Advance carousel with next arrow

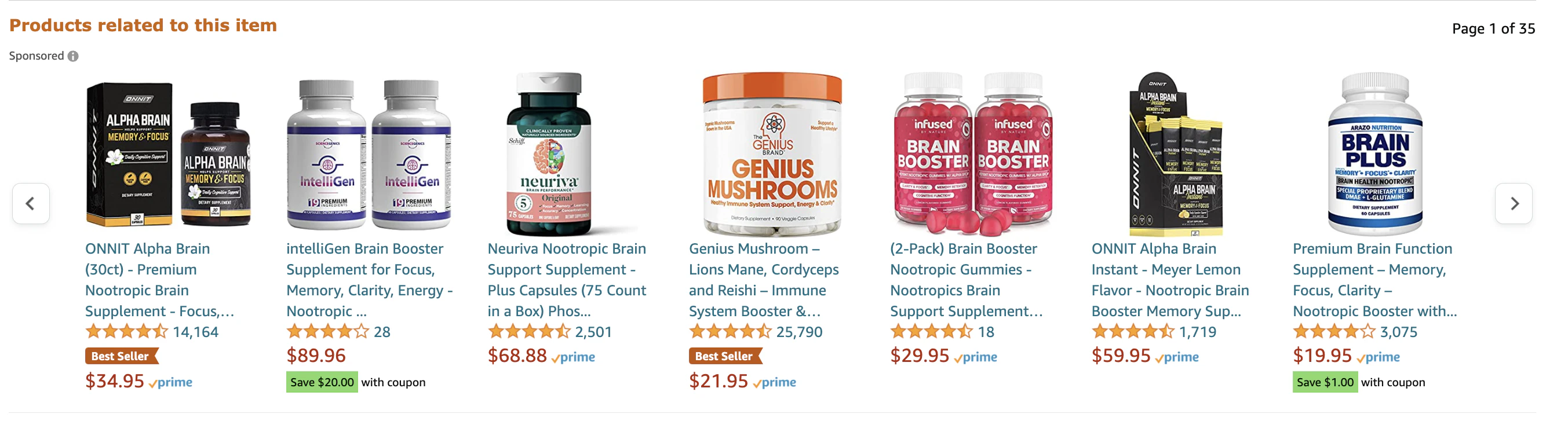[1514, 203]
